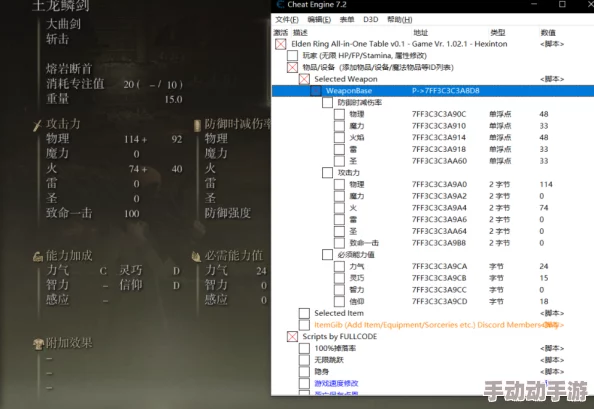Click the 能力加成 icon in game
Image resolution: width=594 pixels, height=409 pixels.
tap(38, 257)
